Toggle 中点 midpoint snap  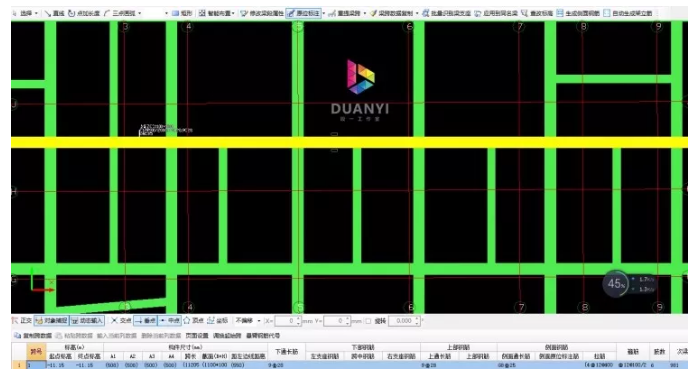(169, 321)
